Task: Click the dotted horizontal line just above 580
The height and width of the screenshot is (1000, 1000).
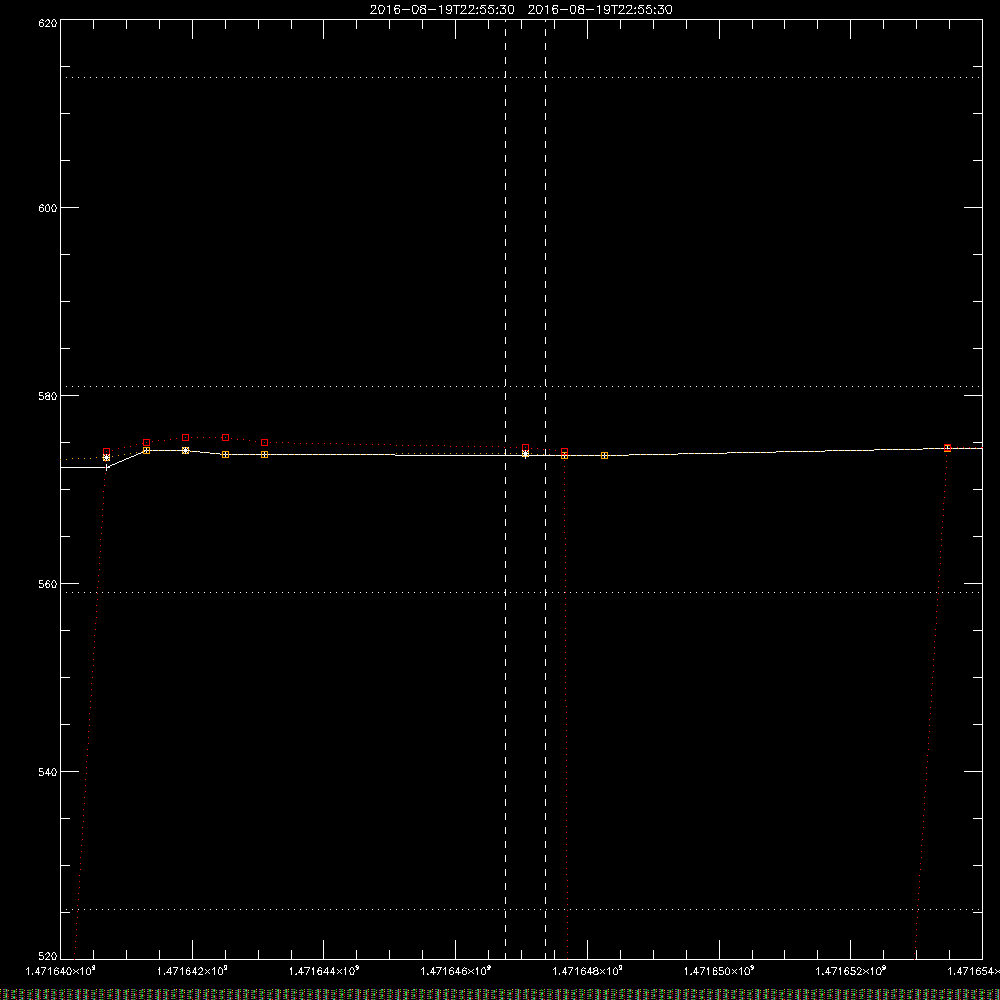Action: [521, 386]
